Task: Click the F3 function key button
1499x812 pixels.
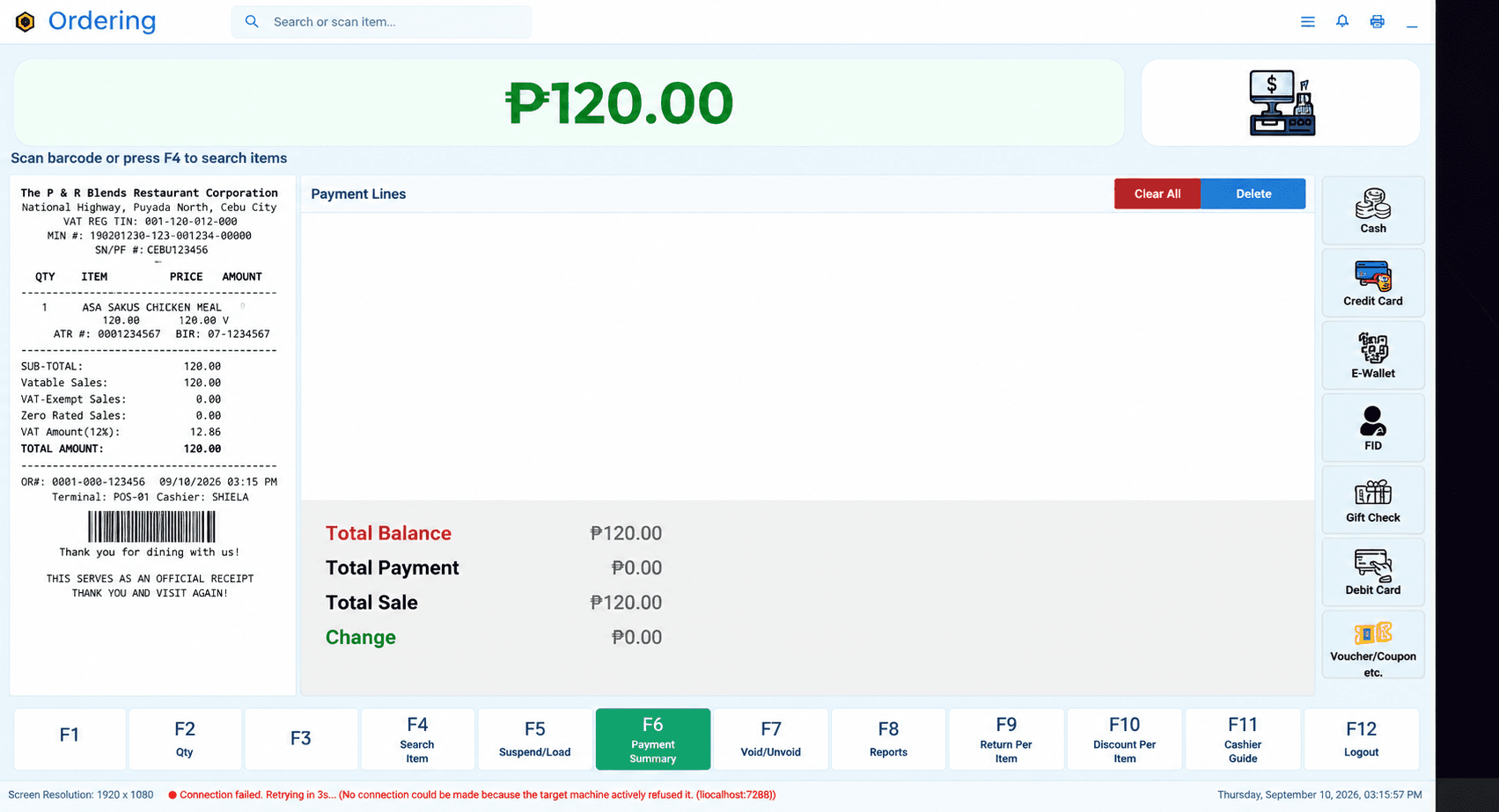Action: click(301, 739)
